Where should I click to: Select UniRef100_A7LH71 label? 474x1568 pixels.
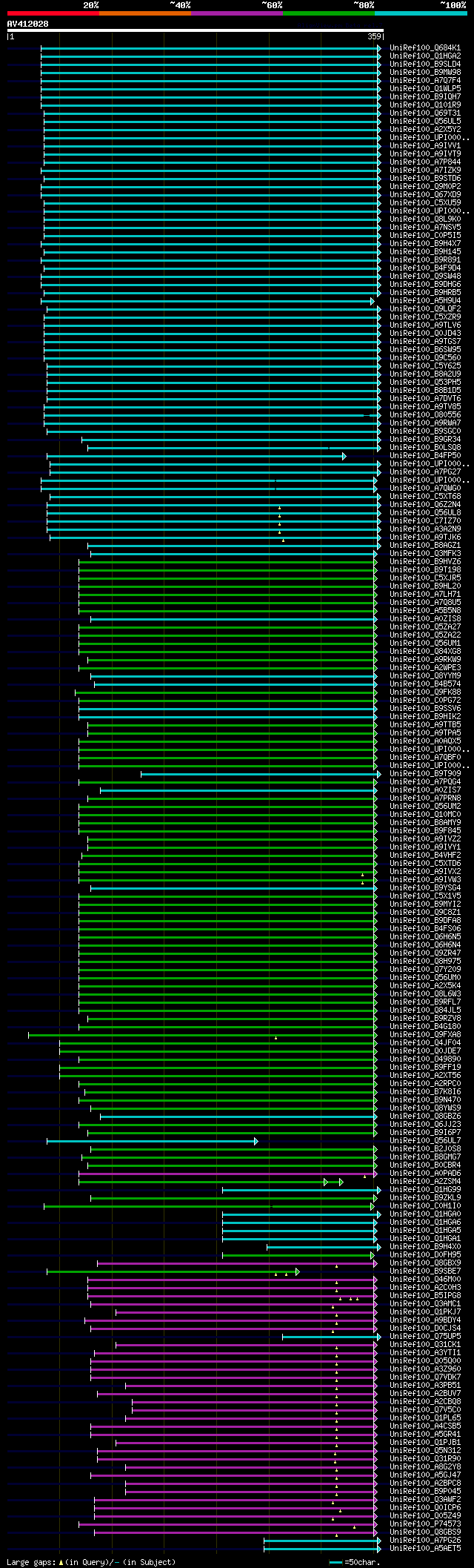coord(425,594)
